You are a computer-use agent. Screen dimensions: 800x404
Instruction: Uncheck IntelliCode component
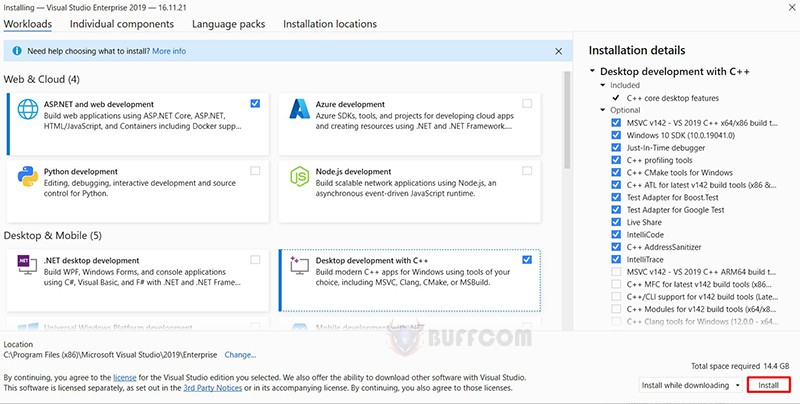(616, 235)
